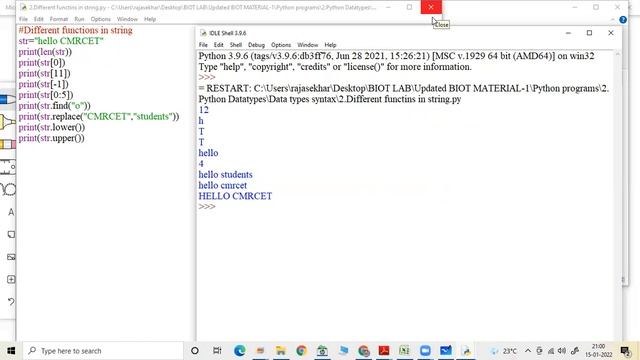The image size is (640, 360).
Task: Open Debug menu in IDLE Shell
Action: pyautogui.click(x=256, y=45)
